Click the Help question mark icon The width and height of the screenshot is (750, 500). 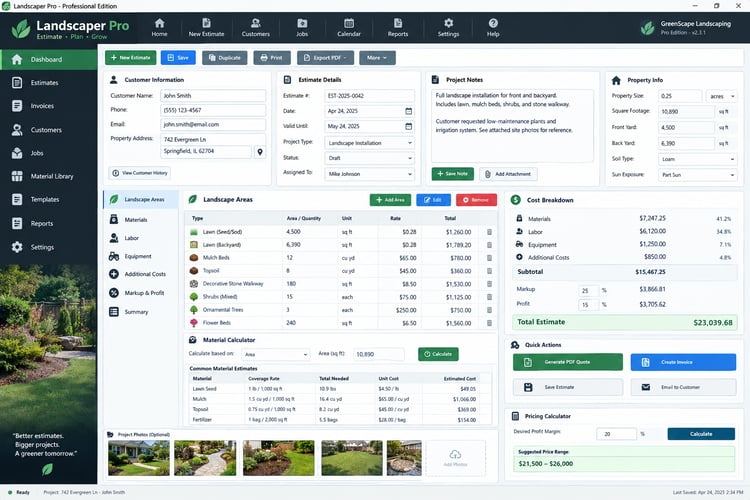493,23
